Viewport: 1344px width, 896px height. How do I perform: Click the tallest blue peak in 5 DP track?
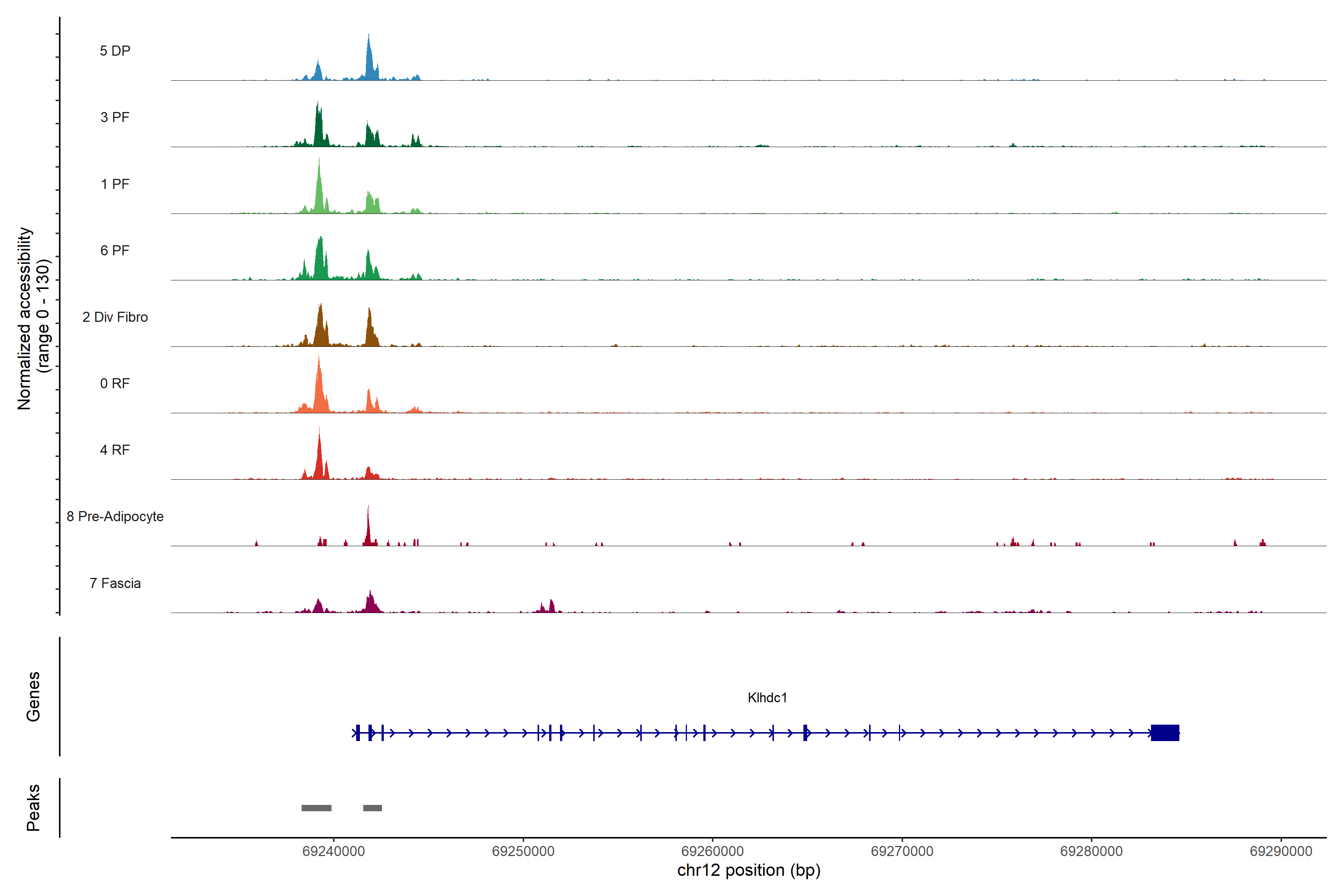pos(369,60)
